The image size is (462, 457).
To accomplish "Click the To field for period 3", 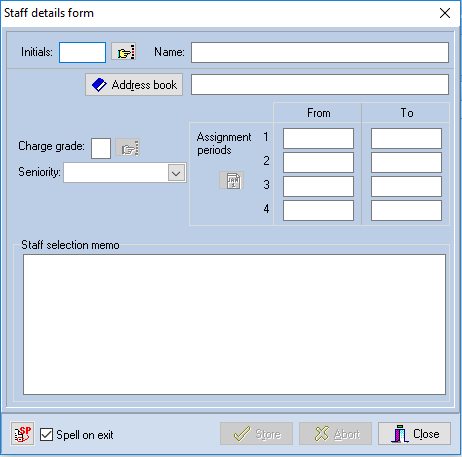I will (x=406, y=186).
